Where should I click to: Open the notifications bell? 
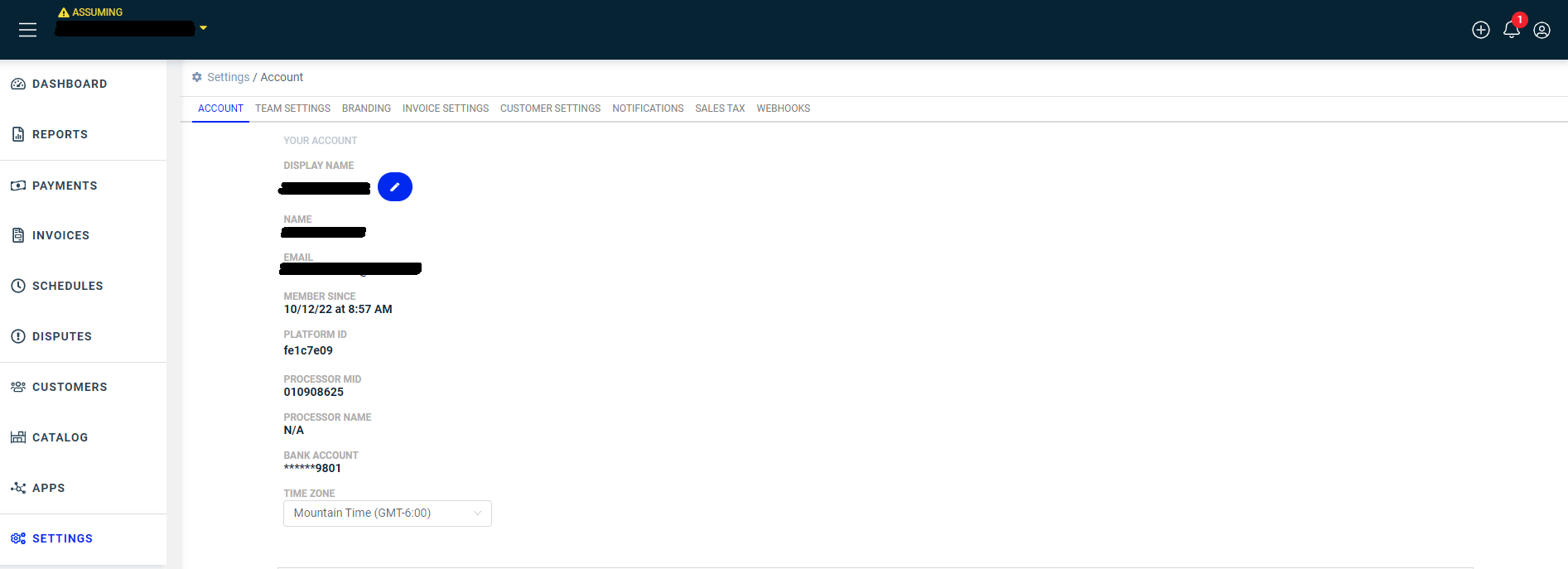pyautogui.click(x=1512, y=30)
